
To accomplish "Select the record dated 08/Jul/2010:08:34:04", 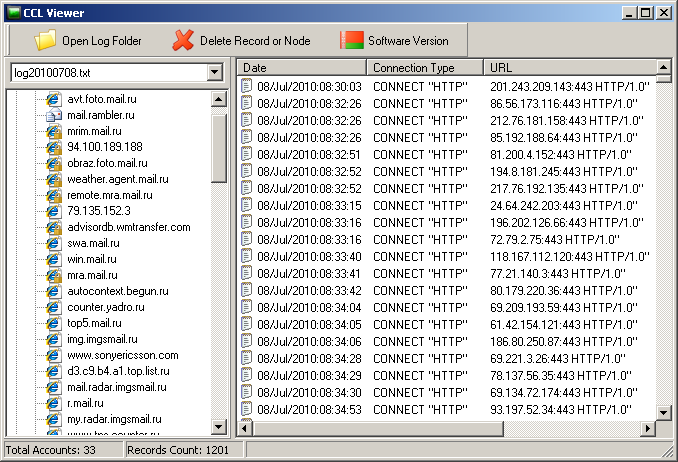I will pyautogui.click(x=446, y=308).
